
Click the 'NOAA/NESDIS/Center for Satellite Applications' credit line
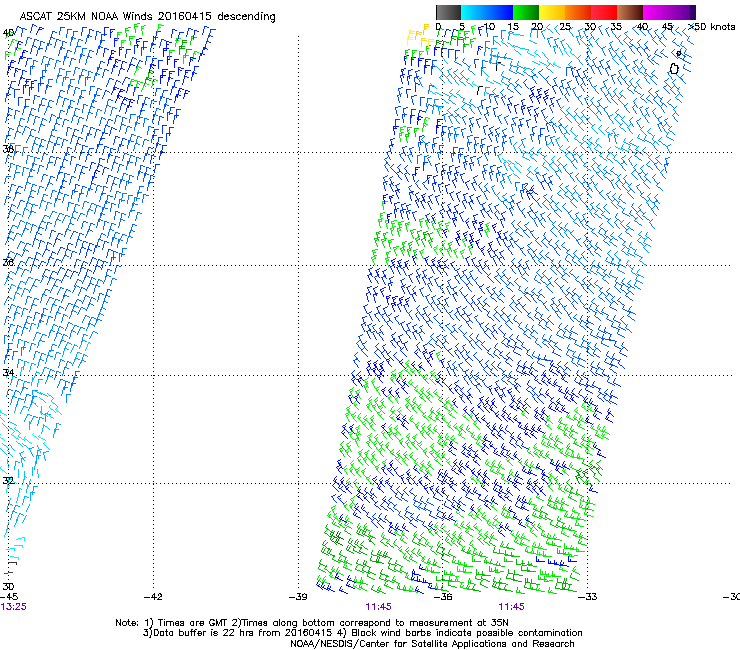[432, 644]
